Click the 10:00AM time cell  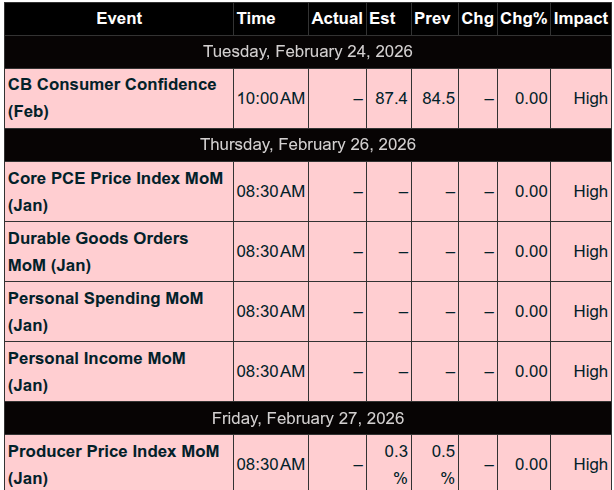point(270,98)
